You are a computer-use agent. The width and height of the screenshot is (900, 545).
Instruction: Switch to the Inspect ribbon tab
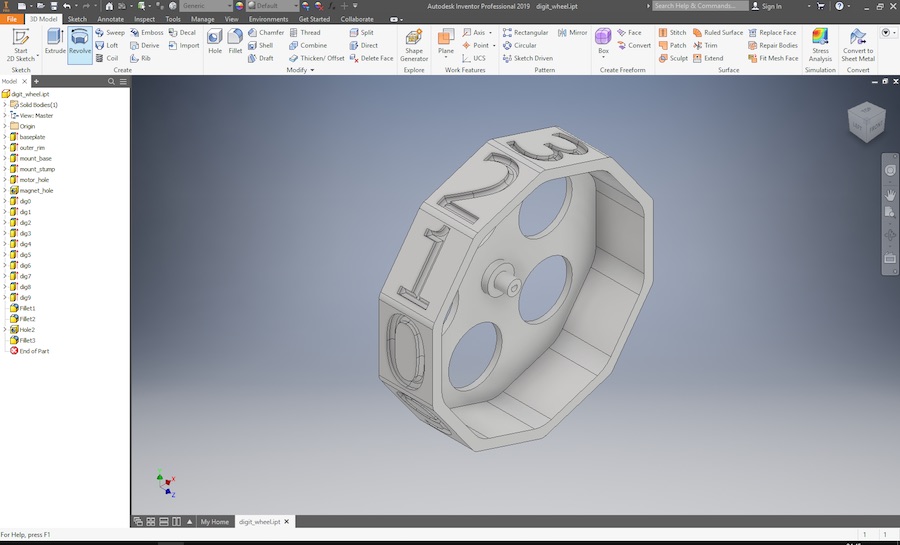[144, 19]
